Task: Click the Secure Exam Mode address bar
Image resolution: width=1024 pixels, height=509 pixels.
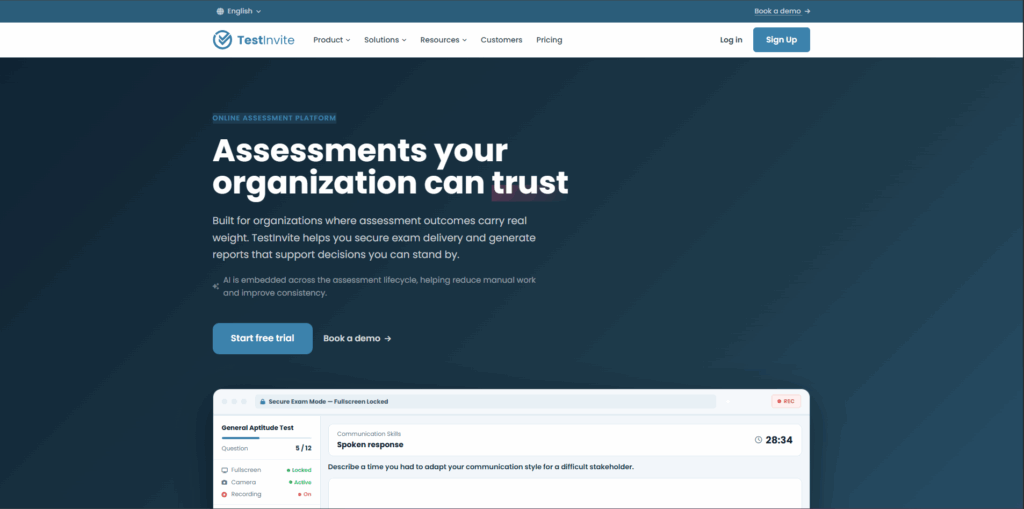Action: pyautogui.click(x=485, y=402)
